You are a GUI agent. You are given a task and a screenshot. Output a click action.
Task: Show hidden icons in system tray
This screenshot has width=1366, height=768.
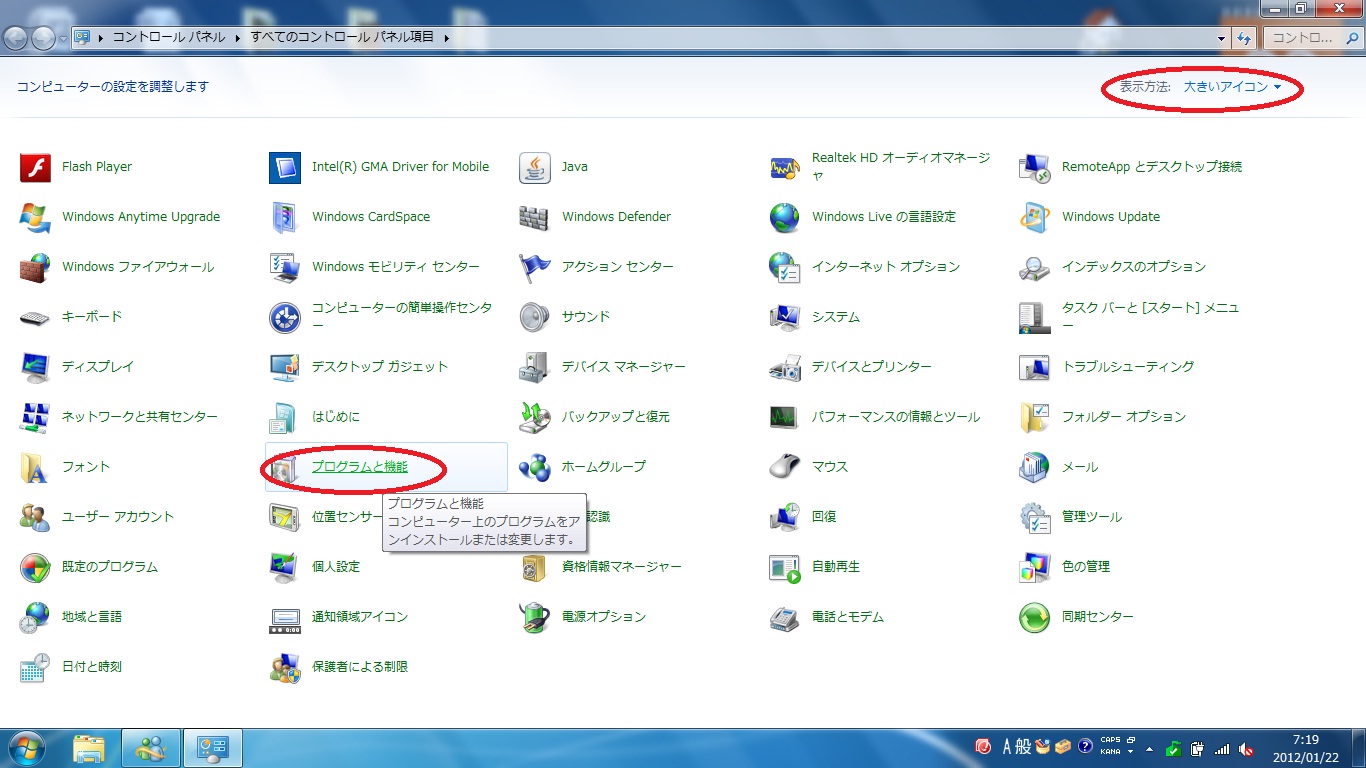click(1149, 749)
